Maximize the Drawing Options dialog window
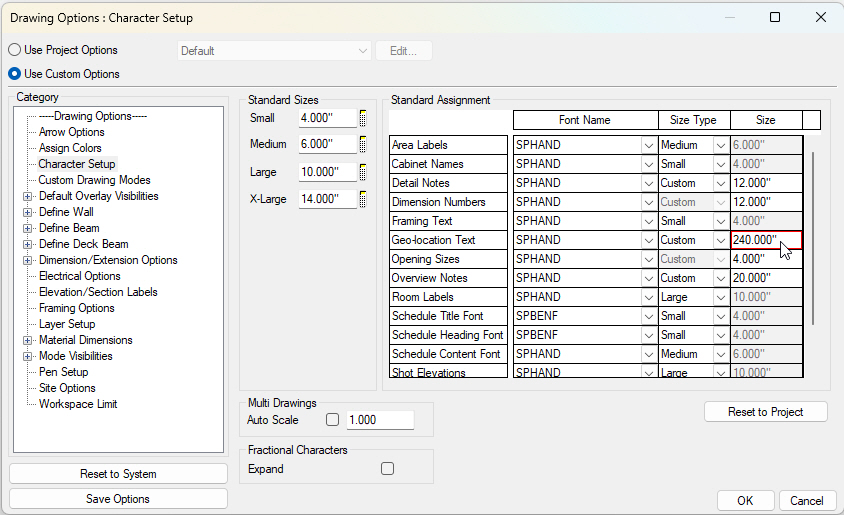Image resolution: width=844 pixels, height=515 pixels. [775, 17]
